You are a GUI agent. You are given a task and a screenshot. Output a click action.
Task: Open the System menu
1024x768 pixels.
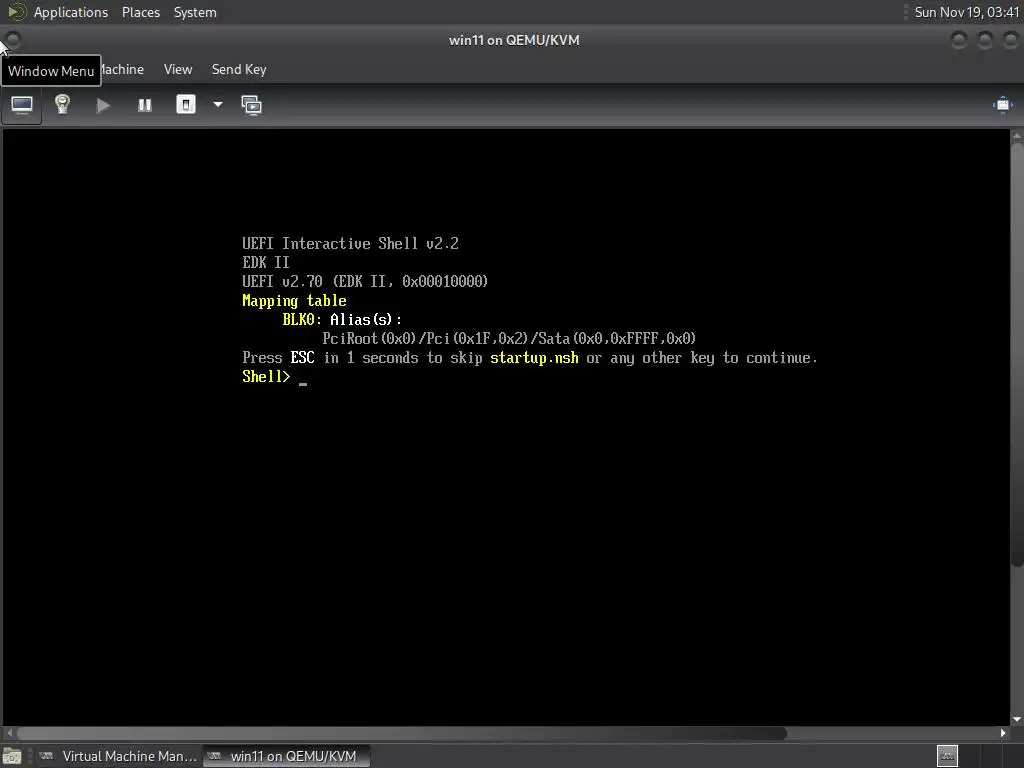click(x=195, y=12)
